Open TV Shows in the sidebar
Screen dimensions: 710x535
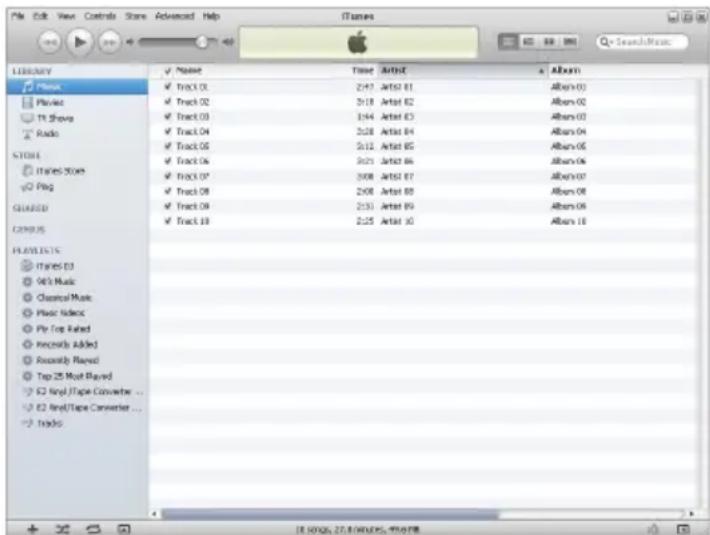[48, 118]
